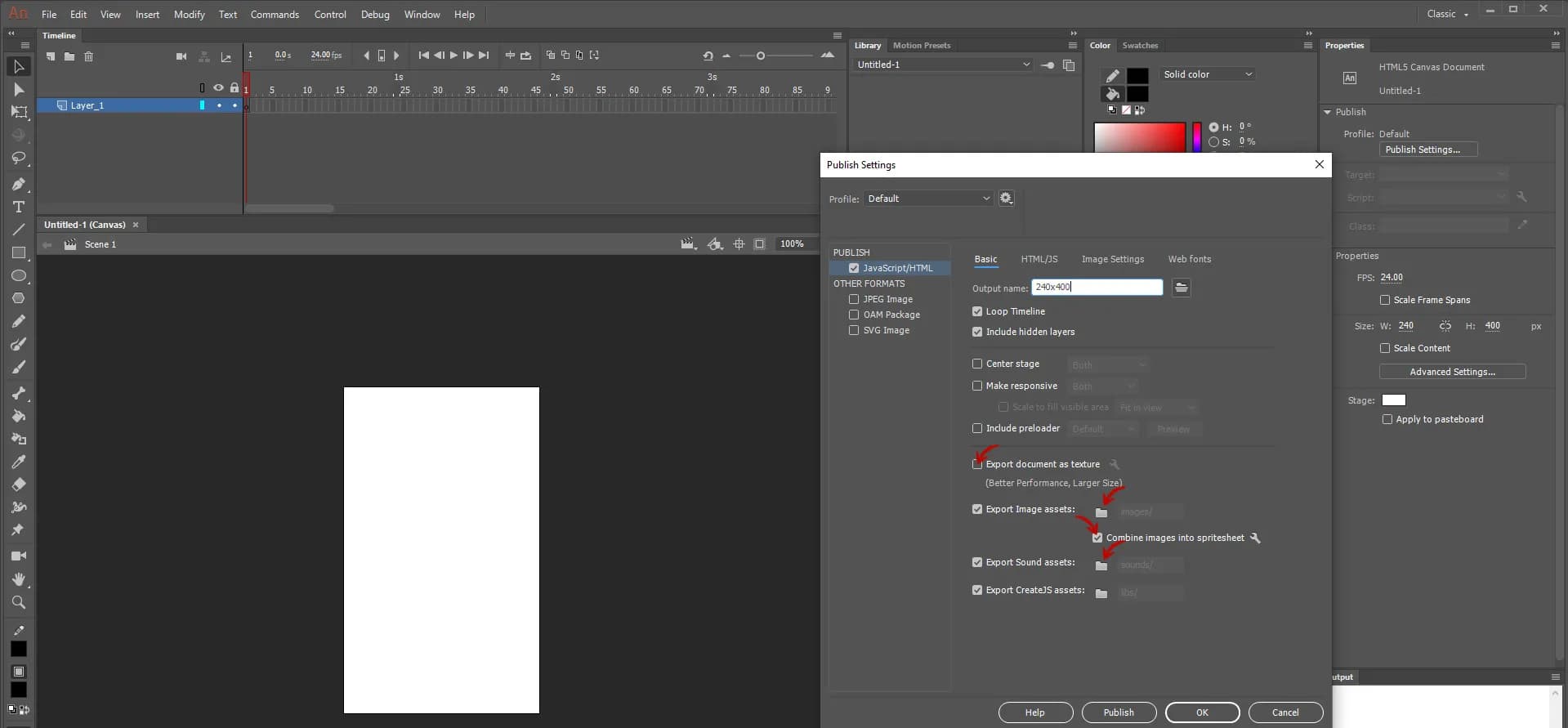
Task: Enable Include preloader checkbox
Action: point(977,428)
